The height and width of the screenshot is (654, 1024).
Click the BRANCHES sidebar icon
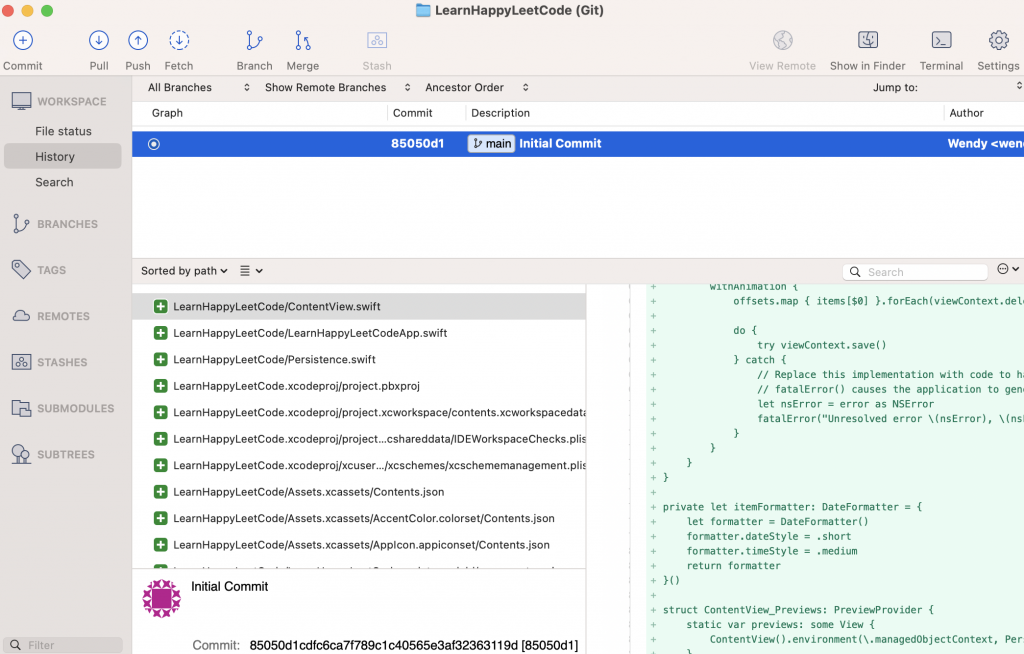click(x=21, y=224)
